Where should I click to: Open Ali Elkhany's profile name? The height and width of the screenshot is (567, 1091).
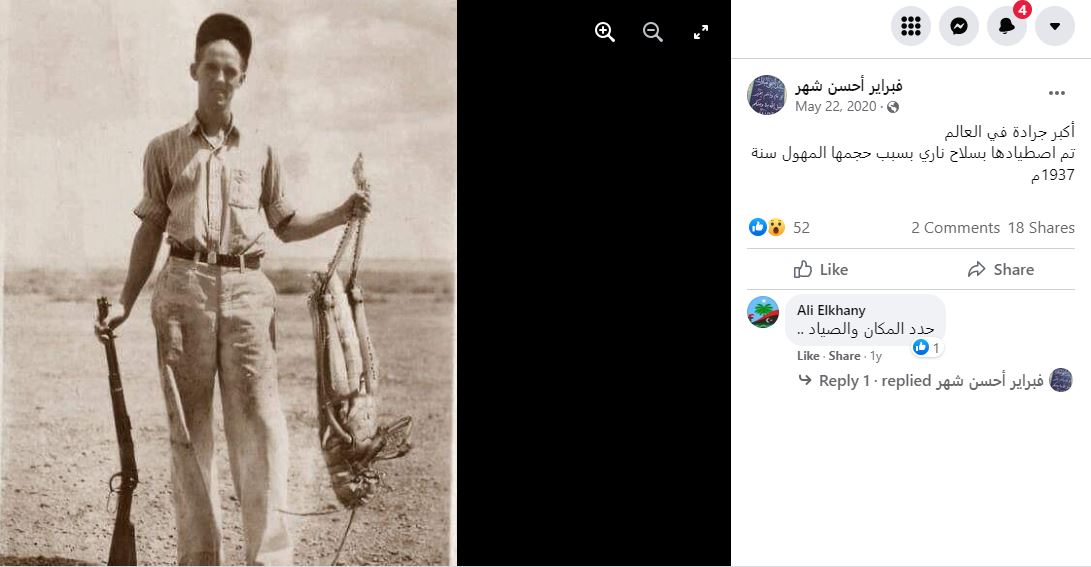point(831,310)
